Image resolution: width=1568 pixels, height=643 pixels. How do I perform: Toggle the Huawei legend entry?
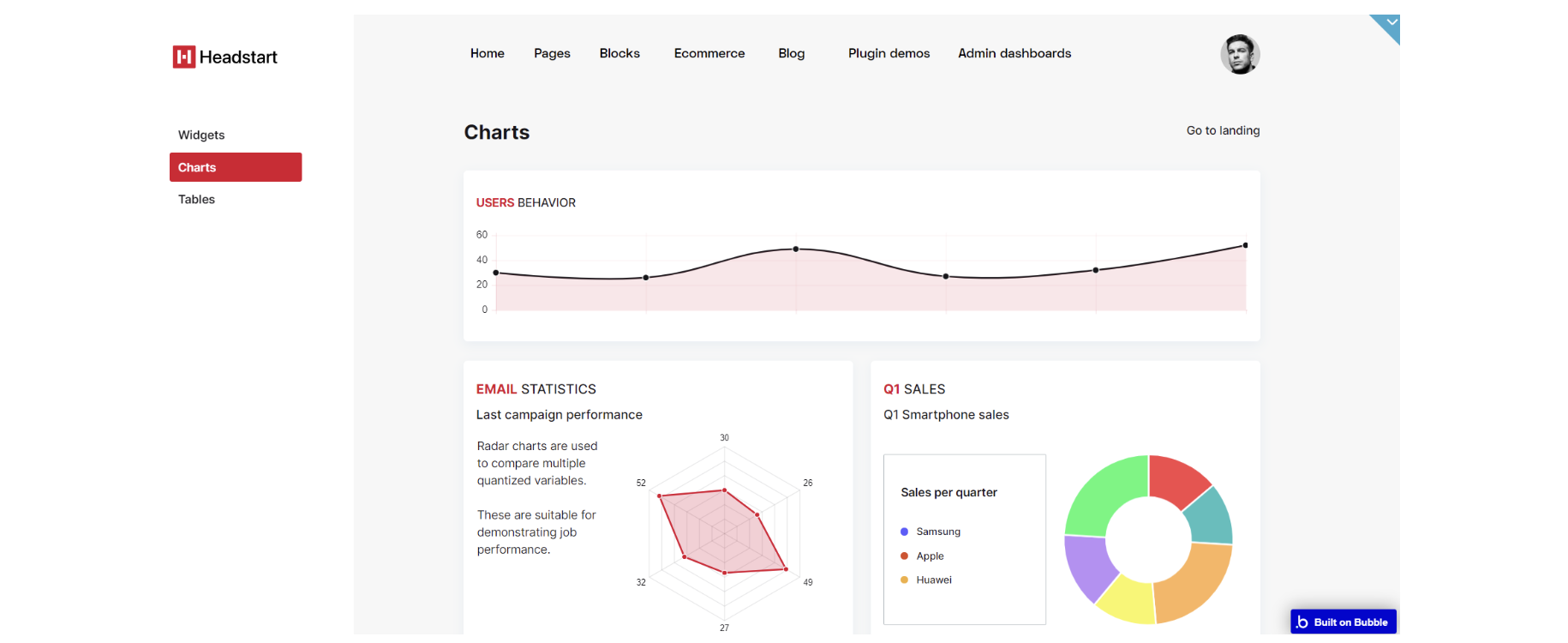point(926,580)
